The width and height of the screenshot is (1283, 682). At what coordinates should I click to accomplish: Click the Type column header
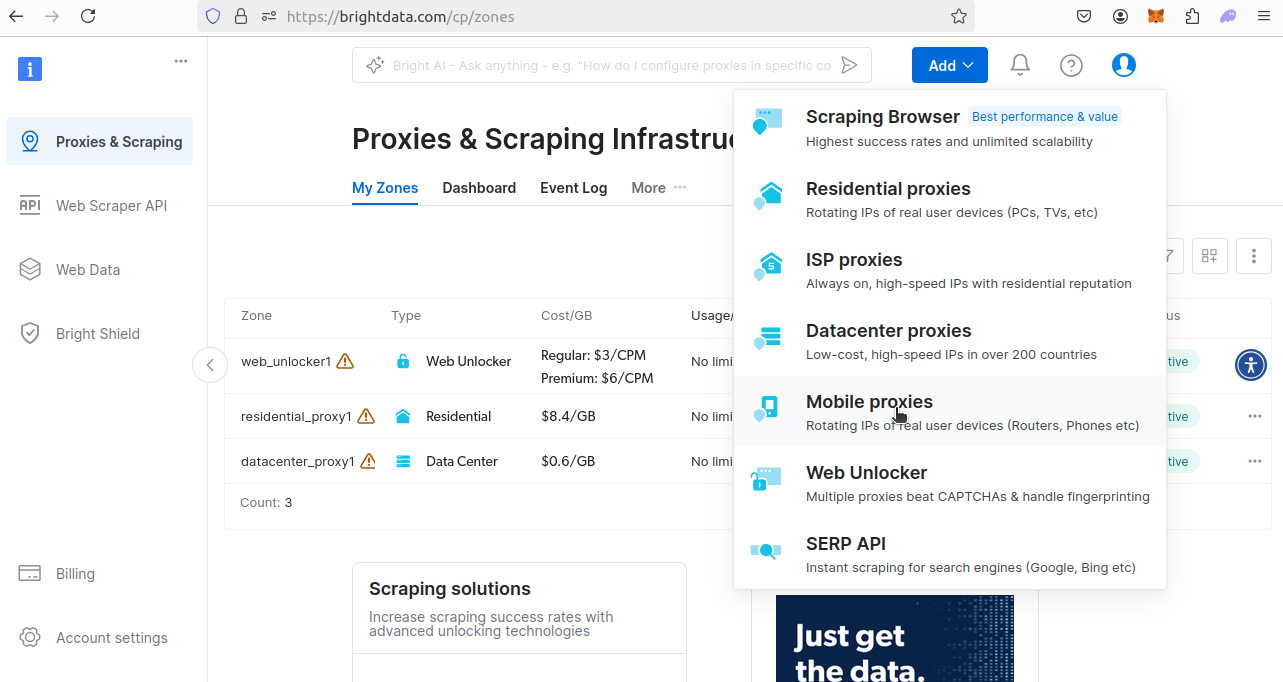[406, 315]
